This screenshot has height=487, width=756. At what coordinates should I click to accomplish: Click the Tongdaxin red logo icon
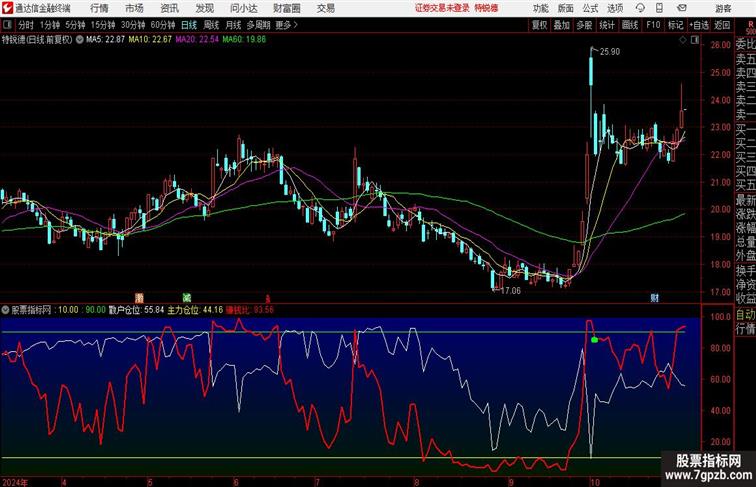click(8, 8)
